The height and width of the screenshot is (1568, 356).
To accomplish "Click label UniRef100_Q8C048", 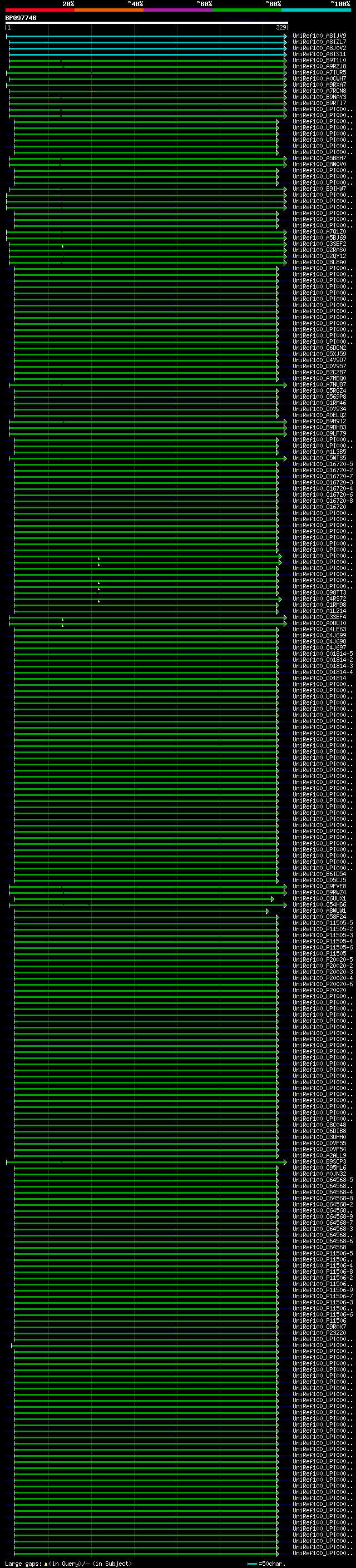I will point(319,1125).
